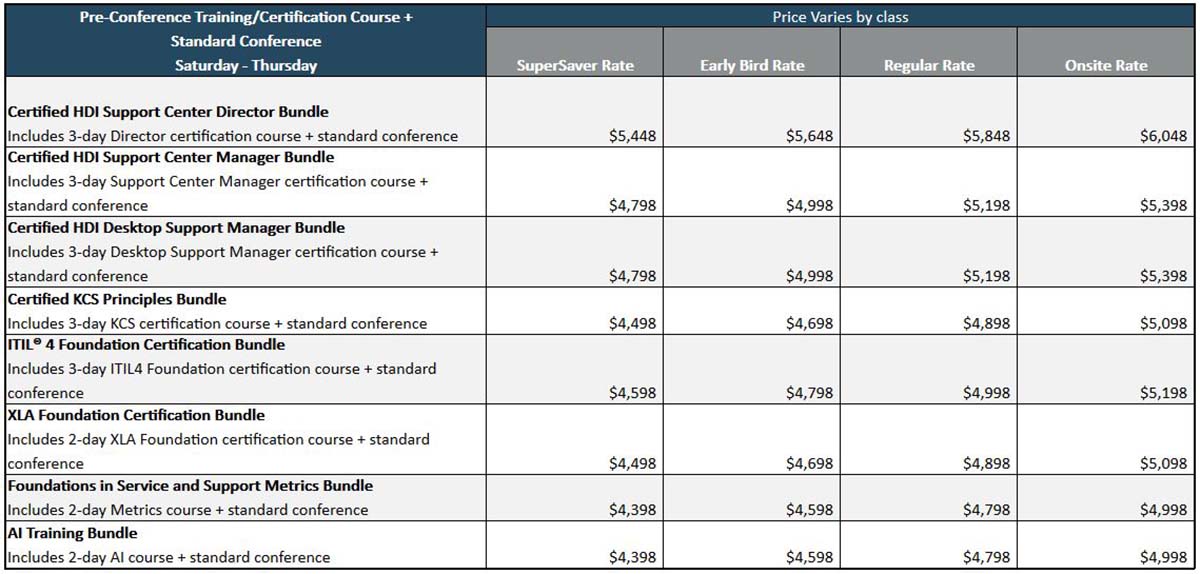
Task: Select Foundations in Service and Support Metrics Bundle
Action: (x=190, y=486)
